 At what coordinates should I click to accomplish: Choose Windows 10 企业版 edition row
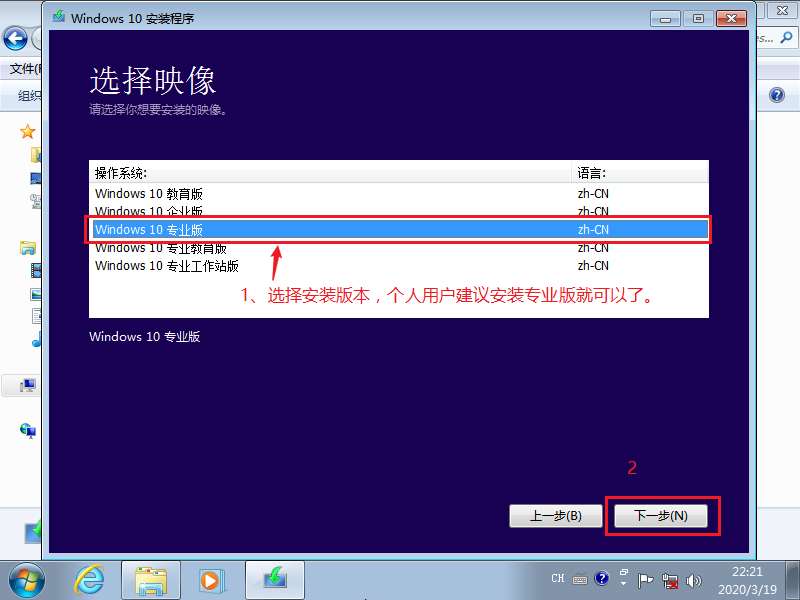tap(149, 212)
